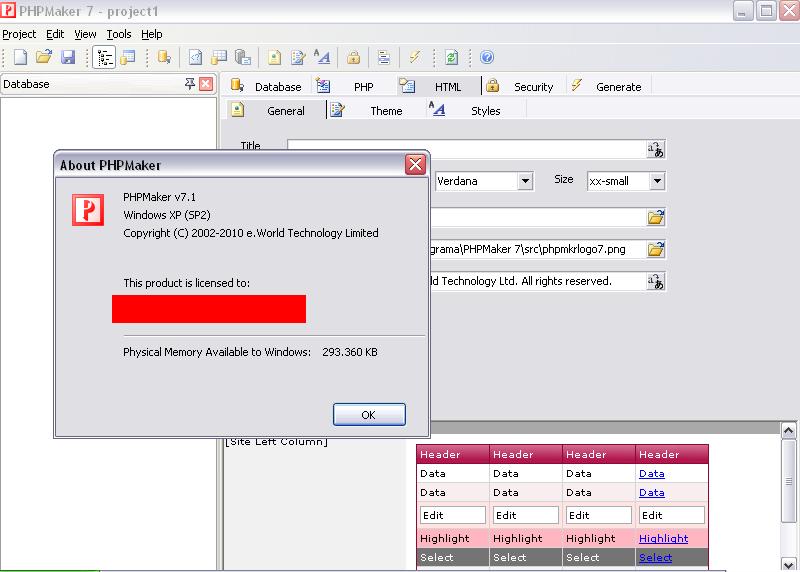Create a new project with blank page icon
800x572 pixels.
click(x=20, y=57)
